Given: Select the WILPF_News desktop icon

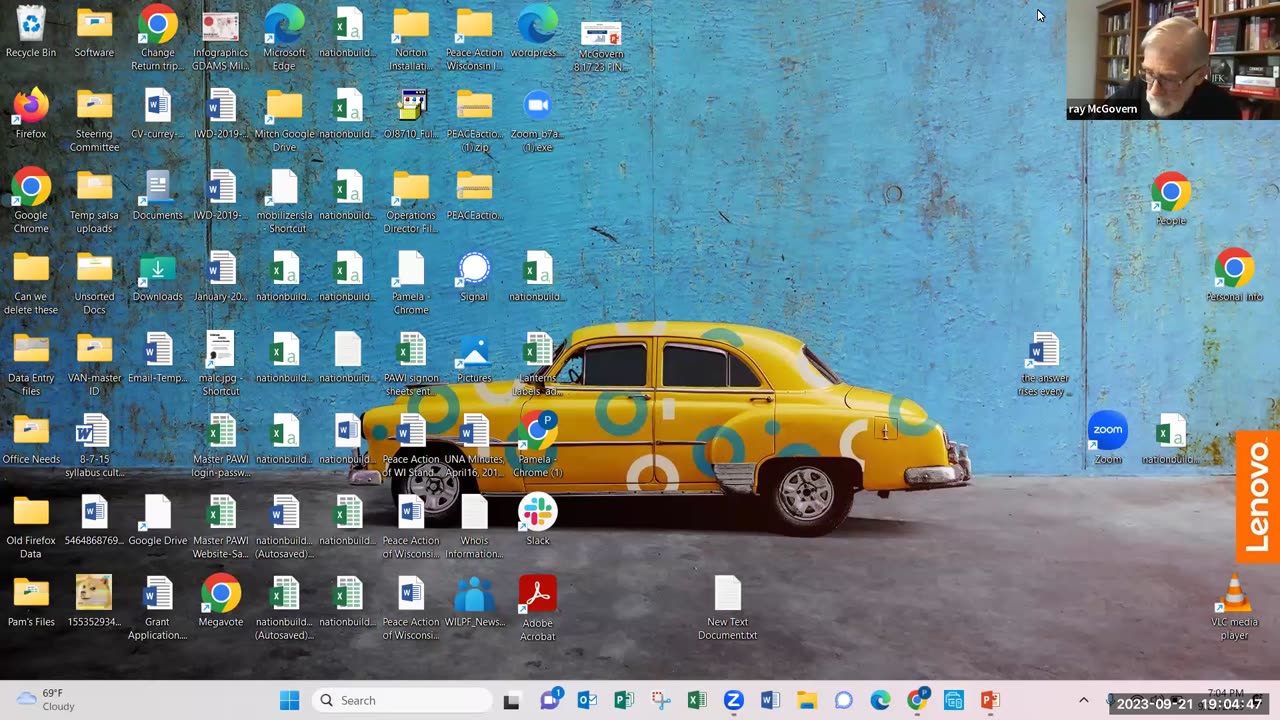Looking at the screenshot, I should (x=474, y=601).
